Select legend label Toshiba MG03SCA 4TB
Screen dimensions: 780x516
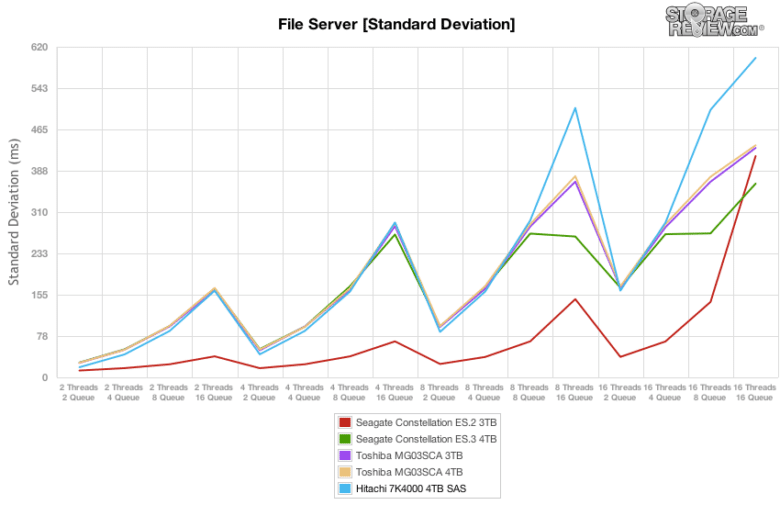409,472
